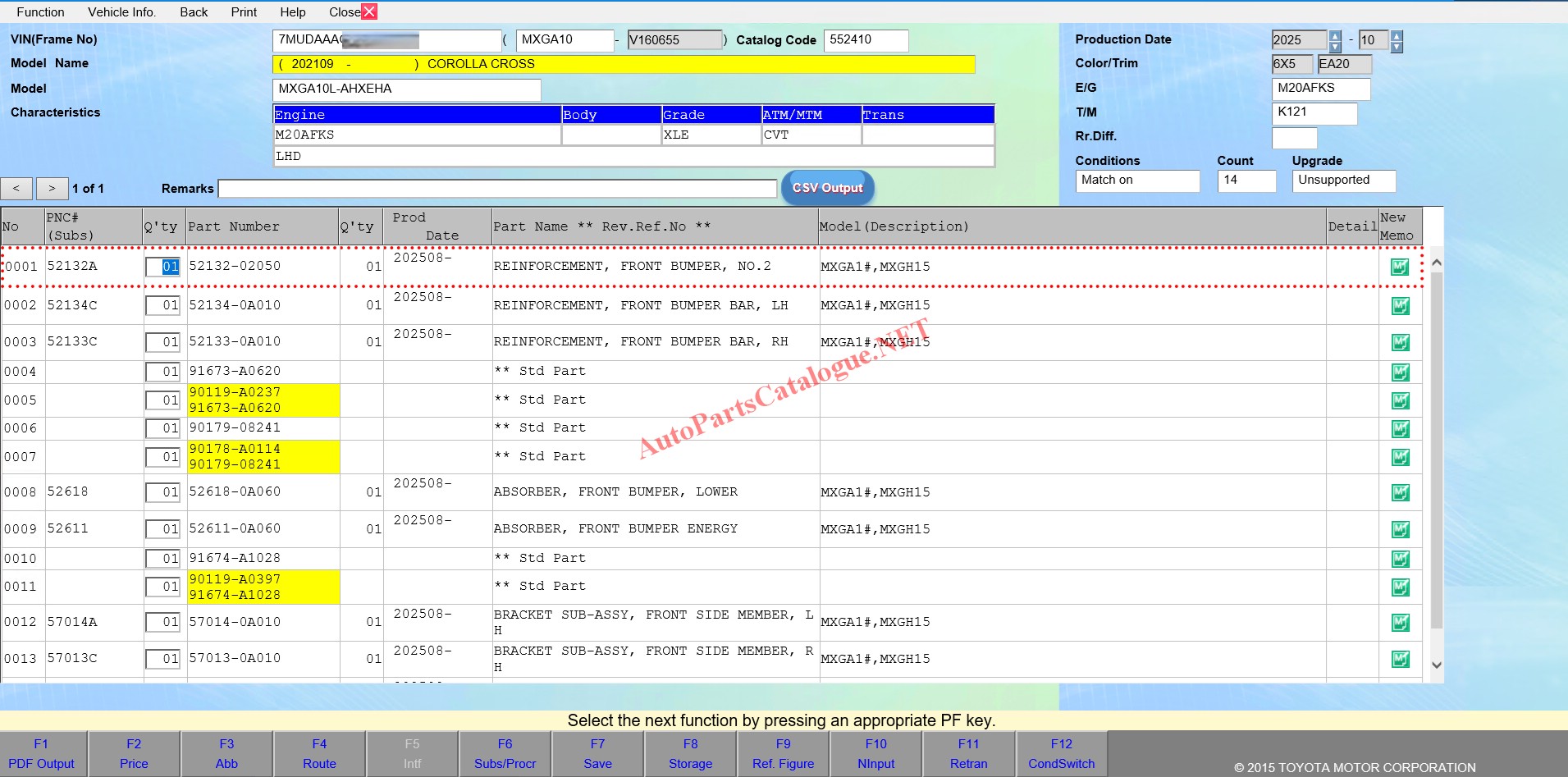Open the Vehicle Info. menu
The height and width of the screenshot is (777, 1568).
(x=121, y=12)
